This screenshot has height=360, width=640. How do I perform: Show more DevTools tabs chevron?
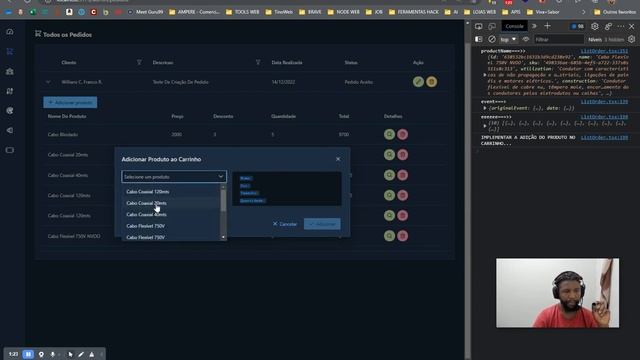pos(534,26)
